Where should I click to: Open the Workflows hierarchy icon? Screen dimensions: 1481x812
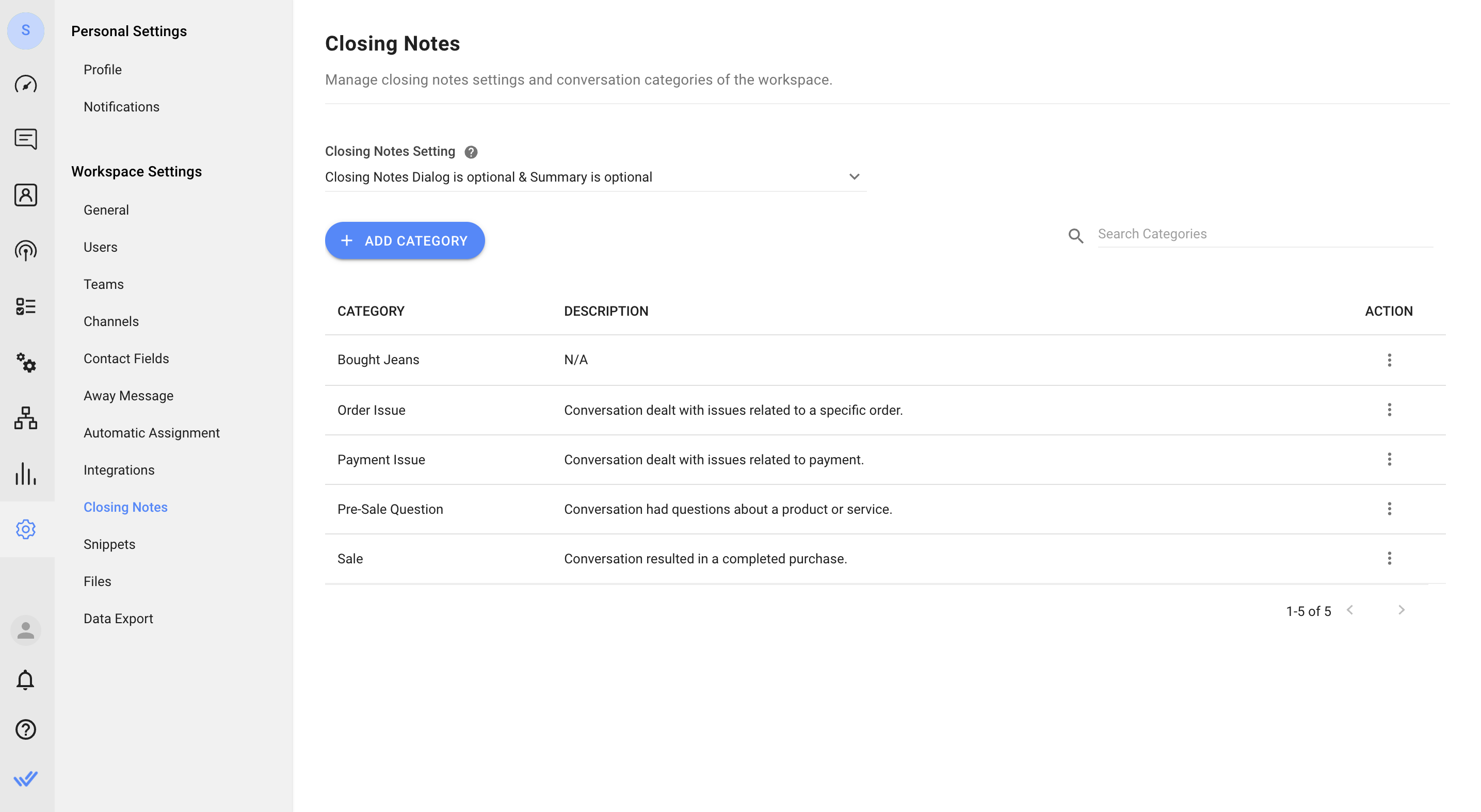[x=25, y=418]
